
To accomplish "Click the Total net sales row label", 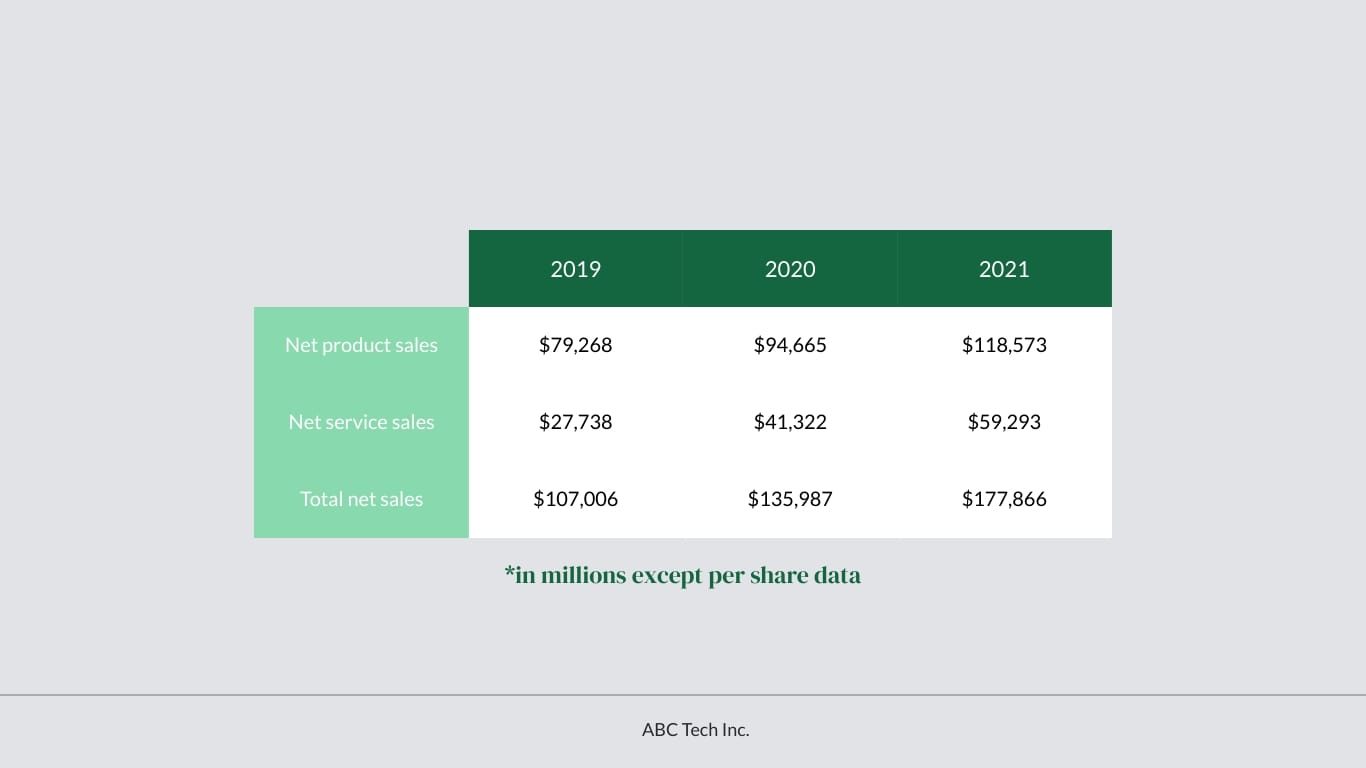I will [361, 499].
